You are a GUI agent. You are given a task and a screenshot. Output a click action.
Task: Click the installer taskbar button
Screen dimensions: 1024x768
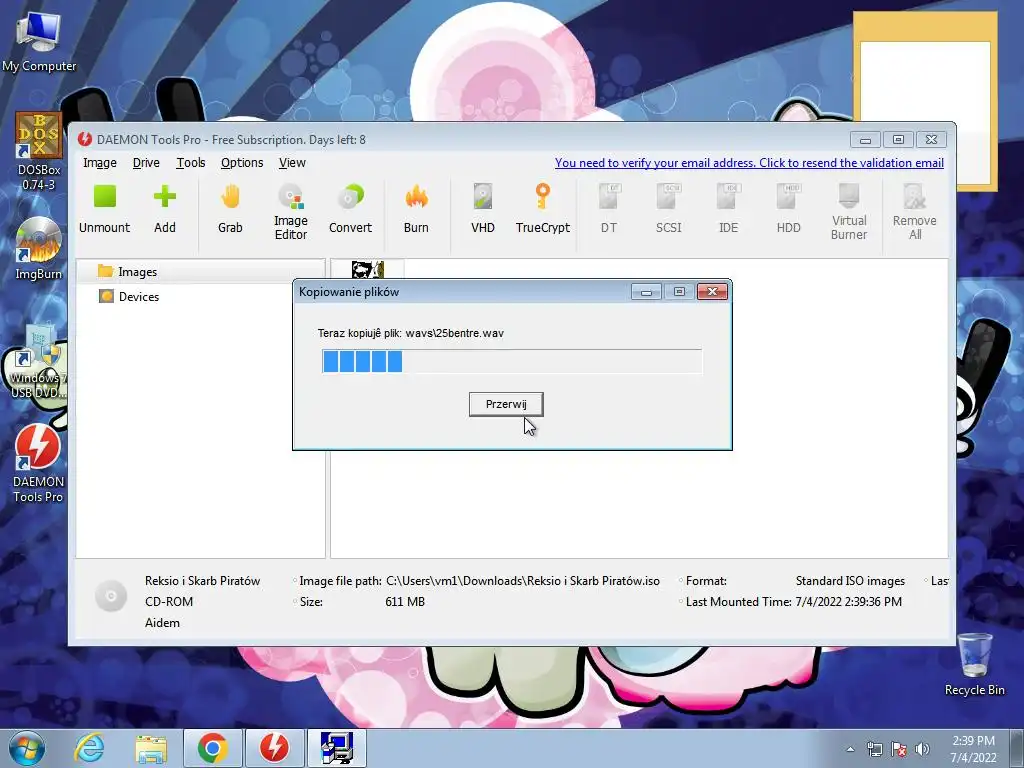(x=337, y=748)
